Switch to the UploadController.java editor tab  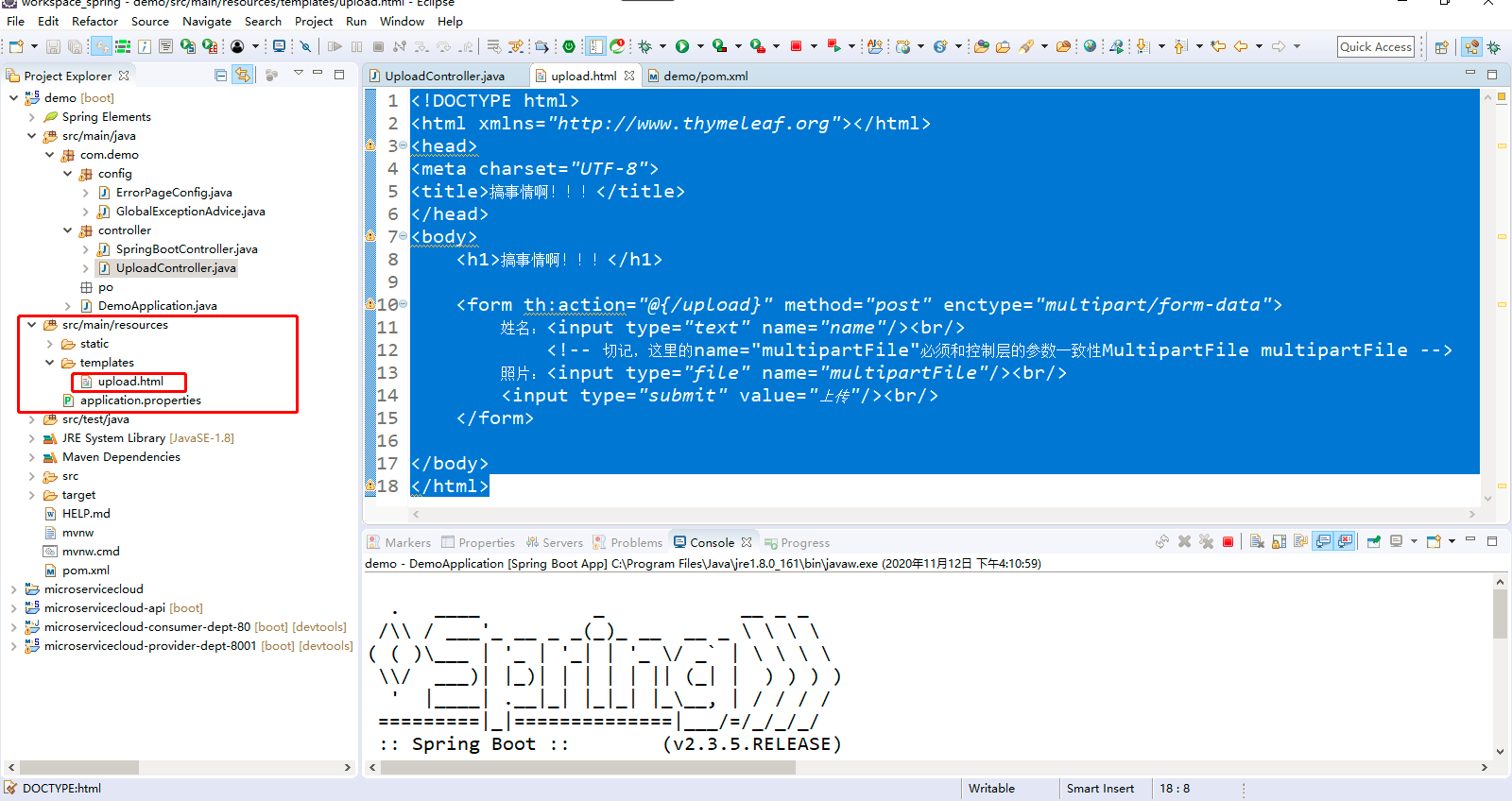click(444, 76)
